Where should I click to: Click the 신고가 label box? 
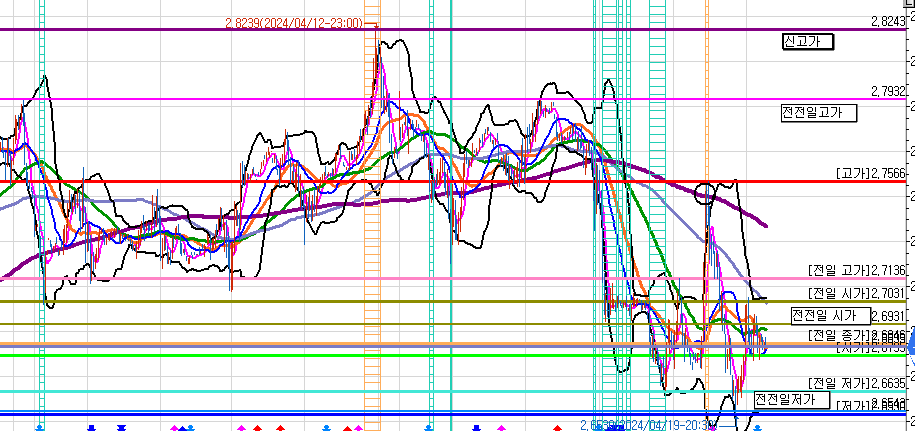tap(808, 41)
